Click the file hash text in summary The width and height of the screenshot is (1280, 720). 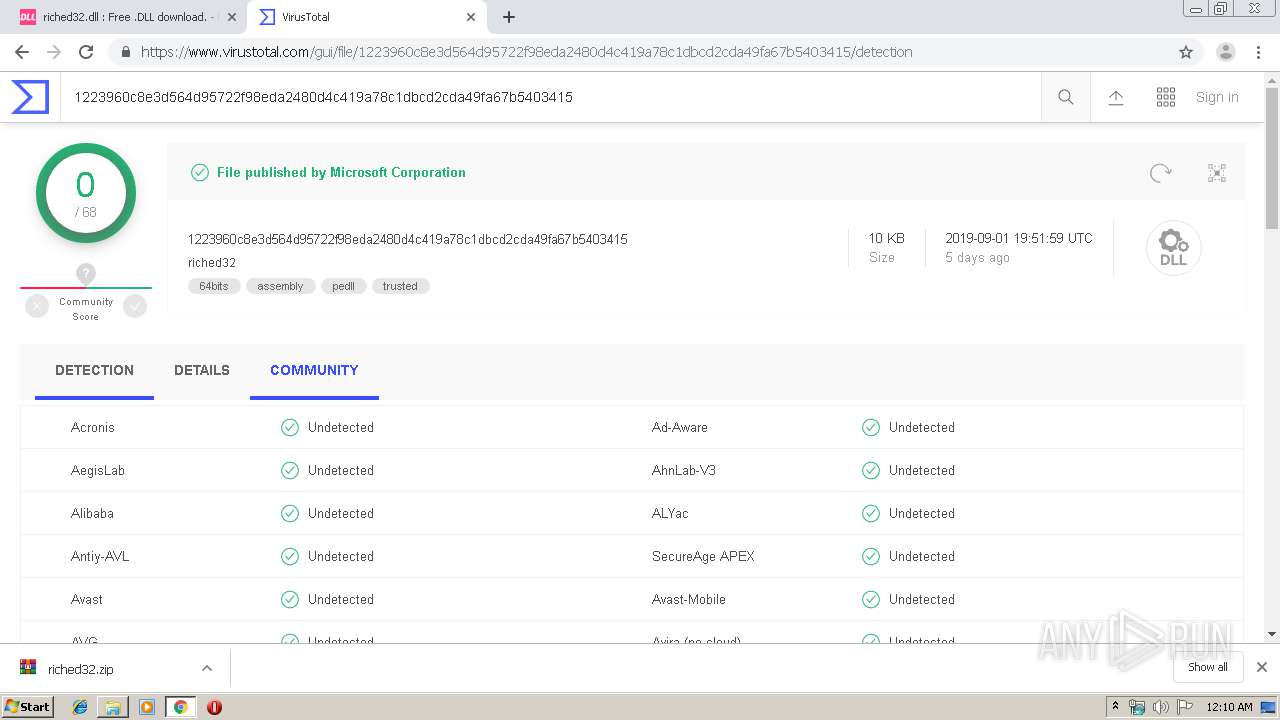point(408,239)
